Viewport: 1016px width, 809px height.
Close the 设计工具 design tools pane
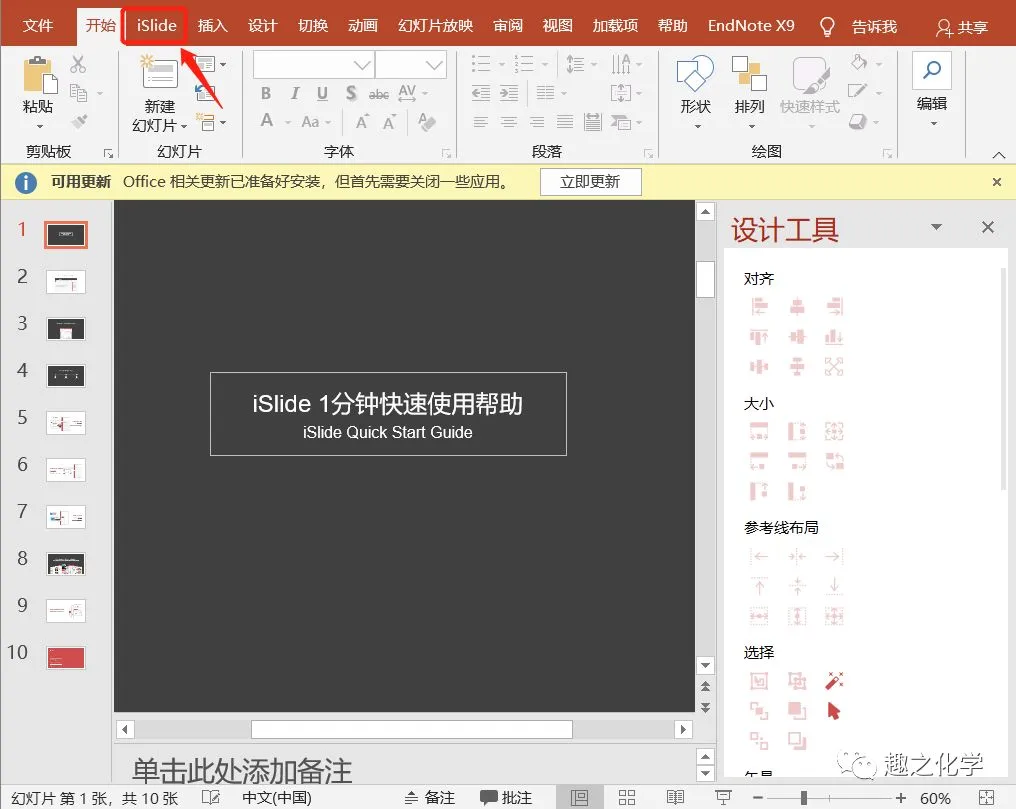tap(987, 227)
